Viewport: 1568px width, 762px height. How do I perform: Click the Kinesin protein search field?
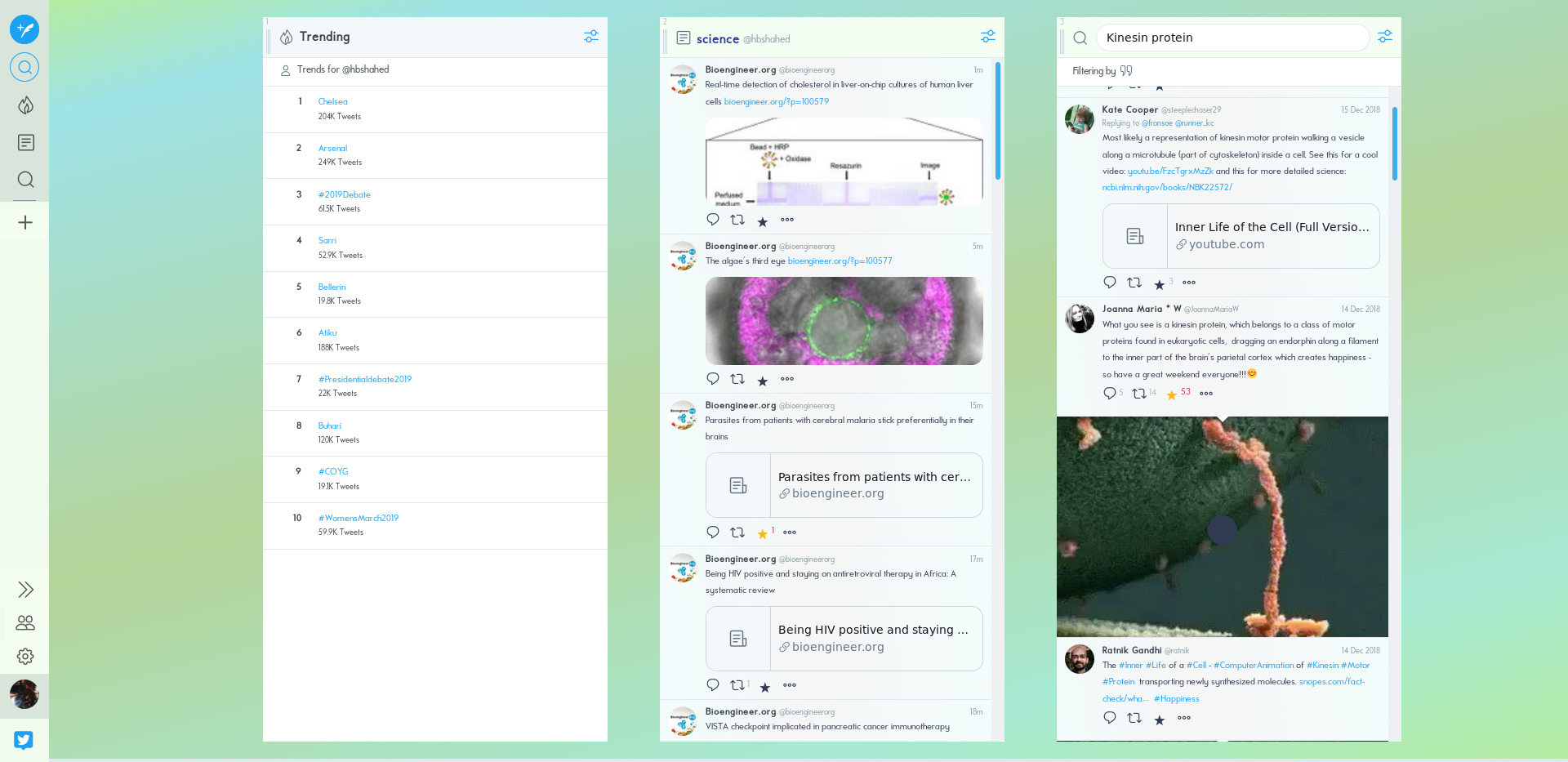pos(1232,38)
